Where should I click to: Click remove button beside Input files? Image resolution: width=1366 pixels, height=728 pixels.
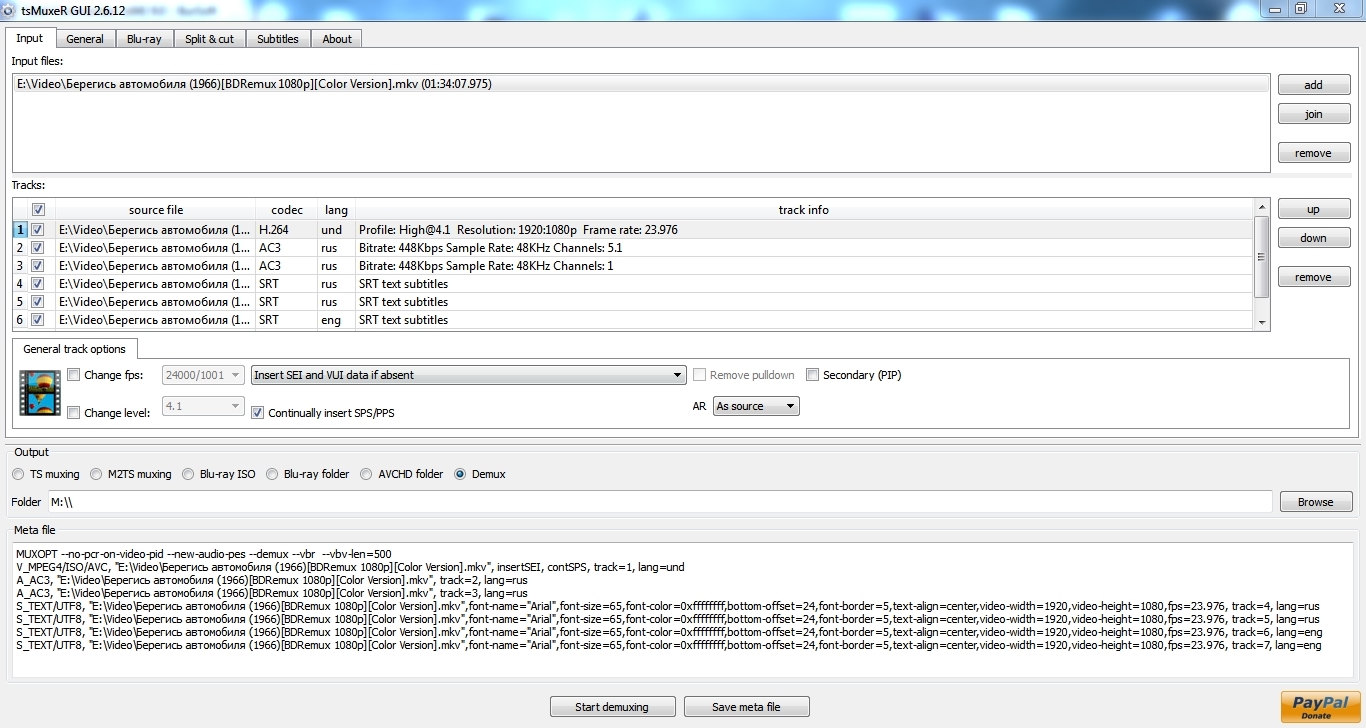click(x=1314, y=153)
